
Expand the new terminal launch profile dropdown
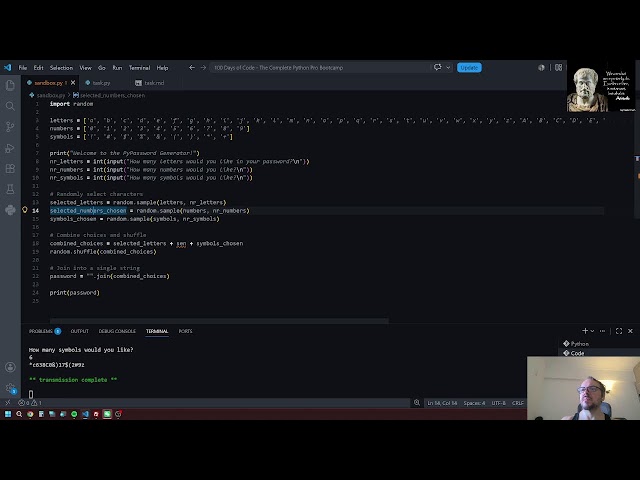(x=592, y=331)
